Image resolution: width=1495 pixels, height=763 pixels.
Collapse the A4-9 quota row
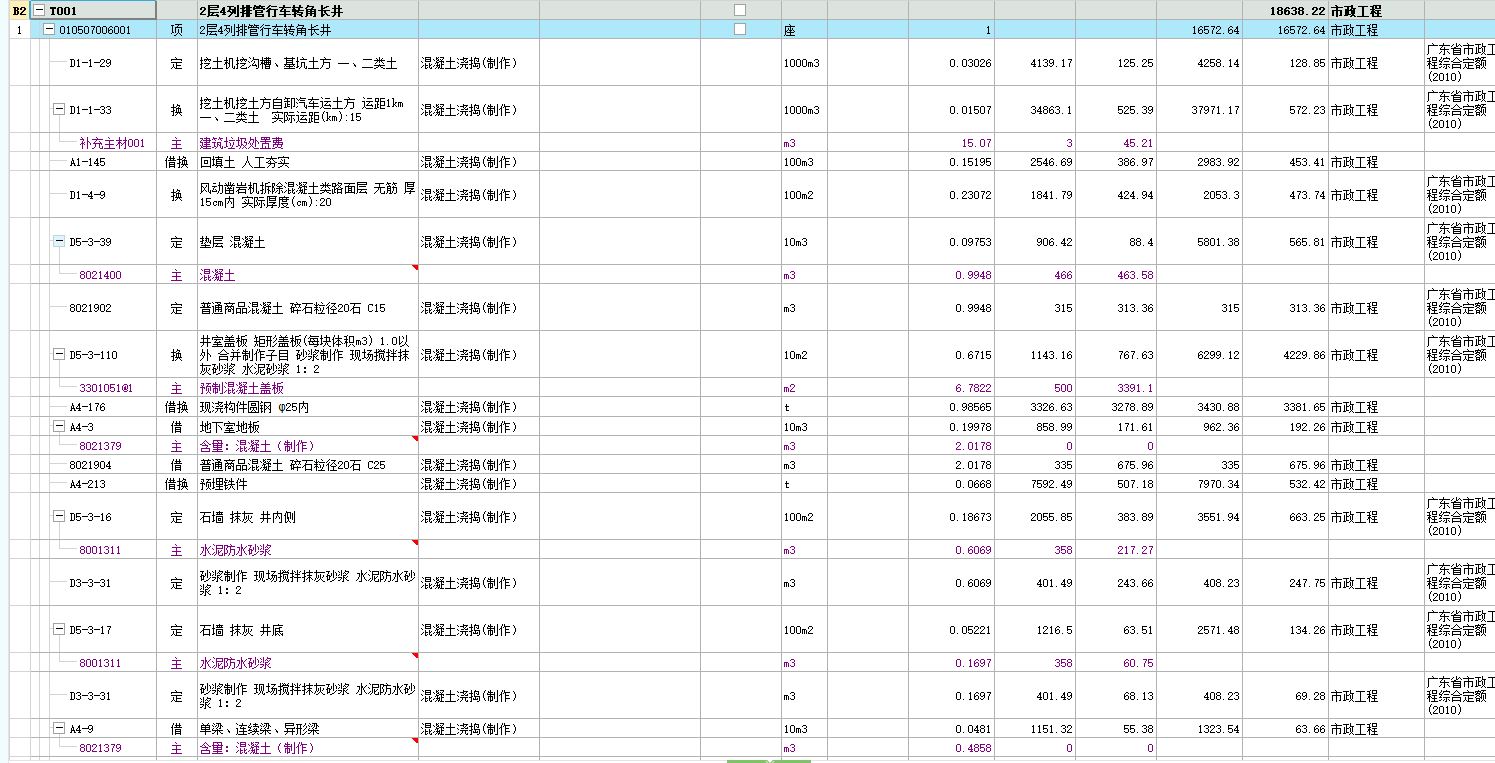59,729
